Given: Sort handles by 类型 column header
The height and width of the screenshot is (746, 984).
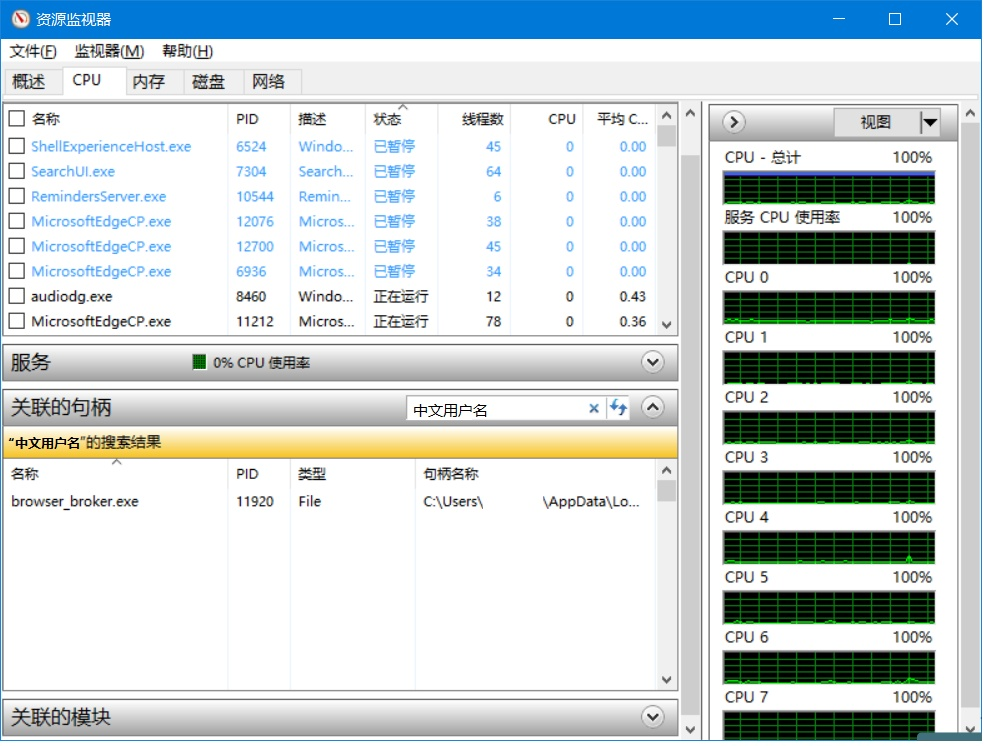Looking at the screenshot, I should (x=352, y=474).
